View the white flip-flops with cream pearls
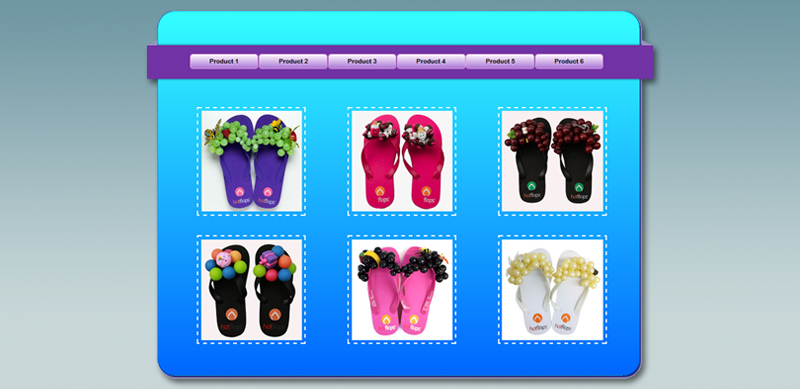Viewport: 800px width, 389px height. pos(553,289)
